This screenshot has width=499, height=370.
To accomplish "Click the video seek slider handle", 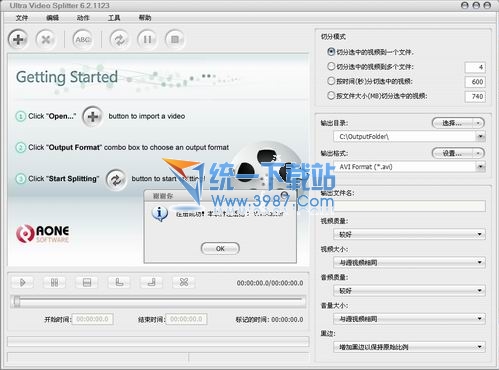I will pos(16,301).
